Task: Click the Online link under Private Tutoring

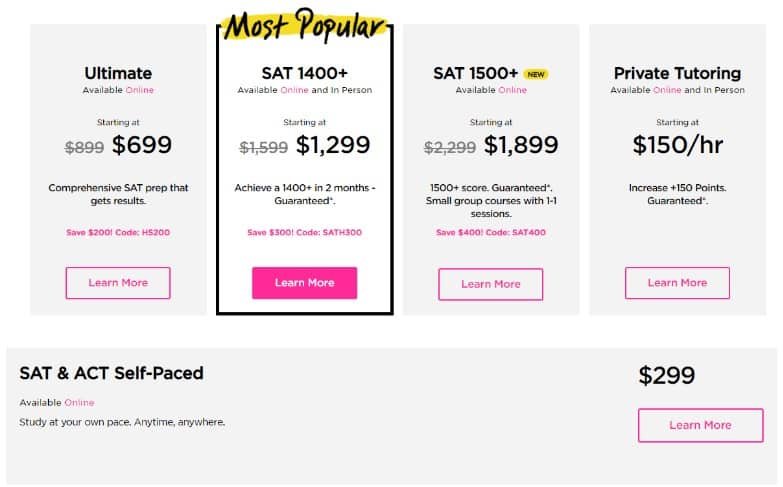Action: pos(667,90)
